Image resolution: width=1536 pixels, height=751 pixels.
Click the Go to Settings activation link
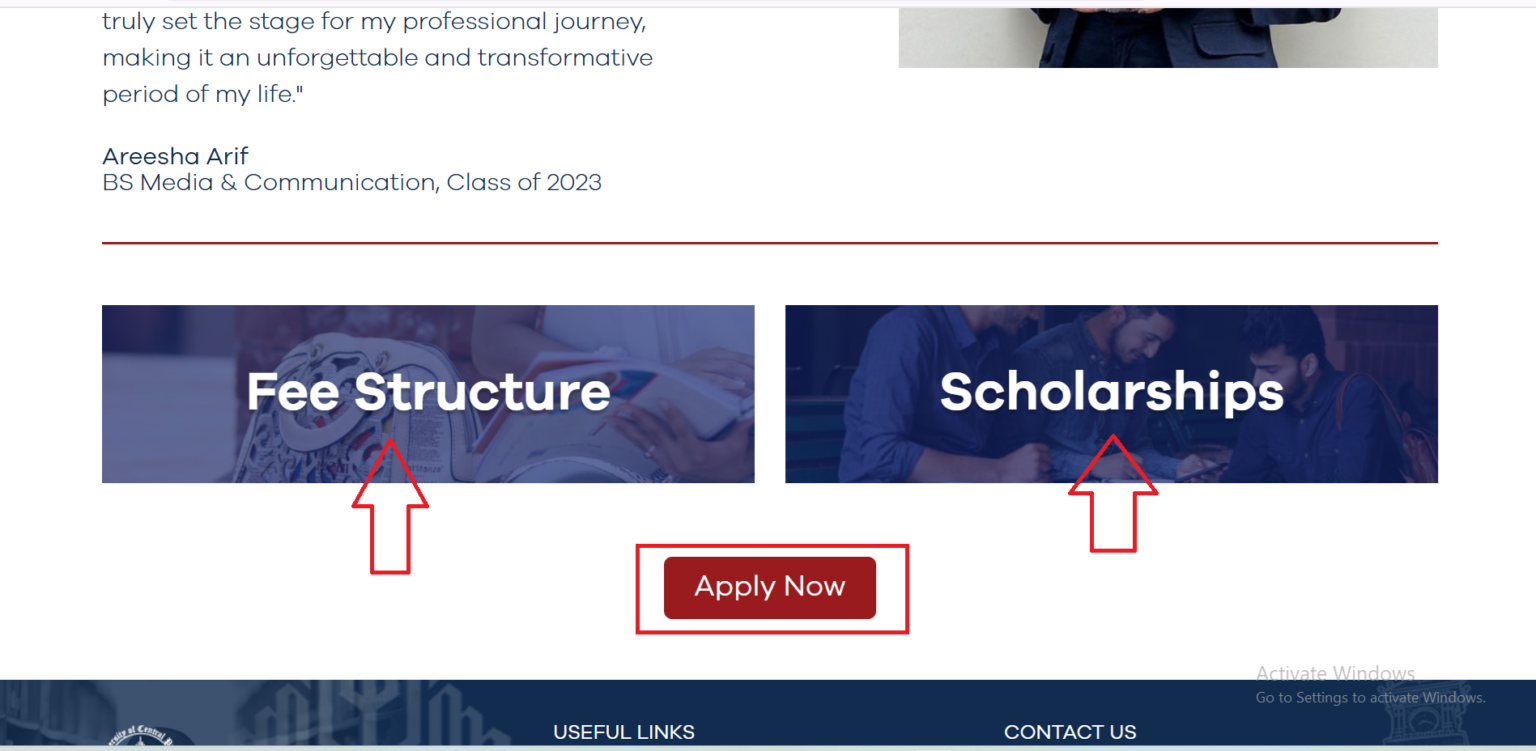1369,697
